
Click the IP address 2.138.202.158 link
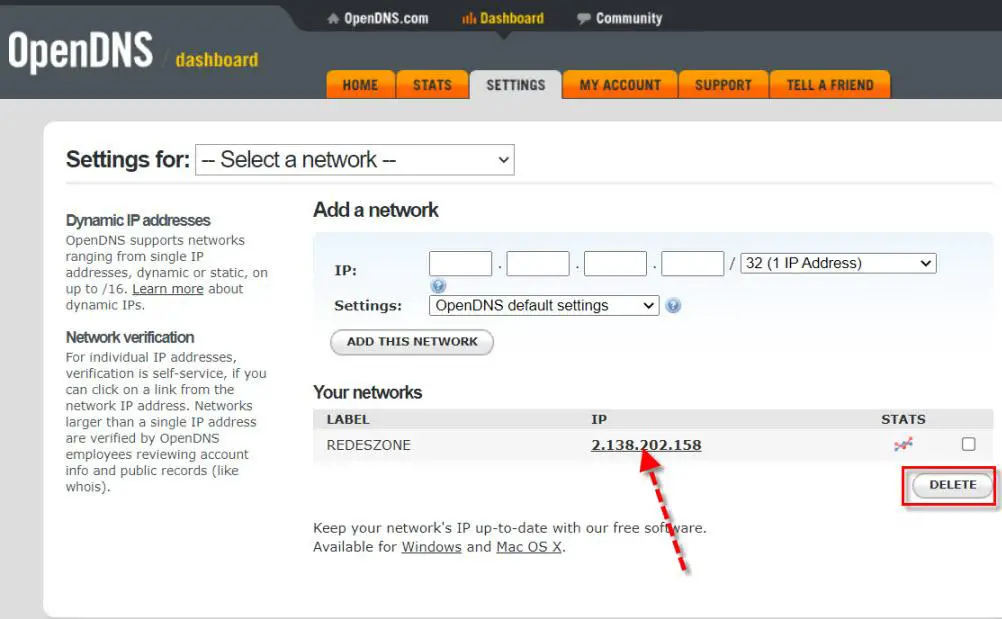click(646, 445)
